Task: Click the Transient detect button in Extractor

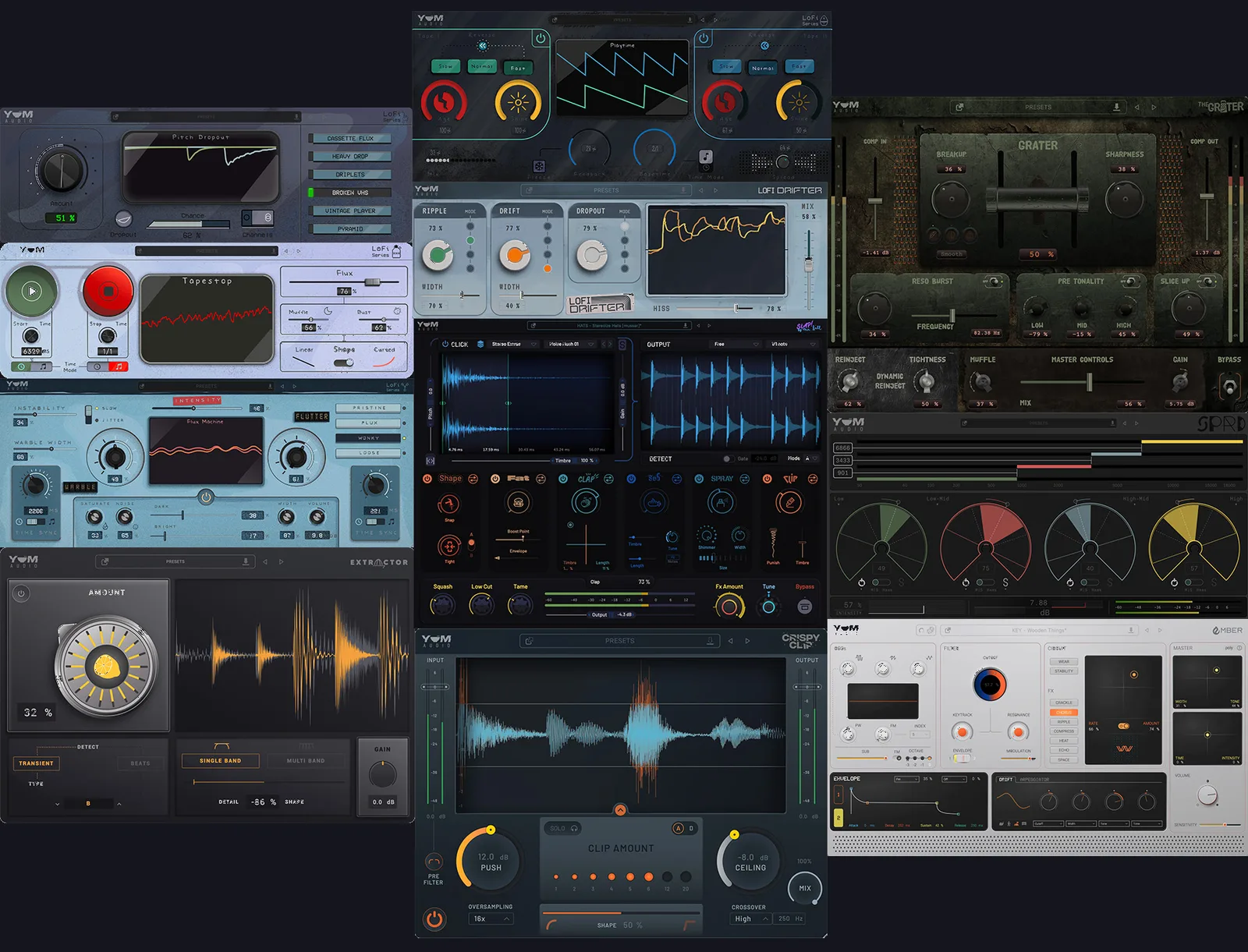Action: coord(37,763)
